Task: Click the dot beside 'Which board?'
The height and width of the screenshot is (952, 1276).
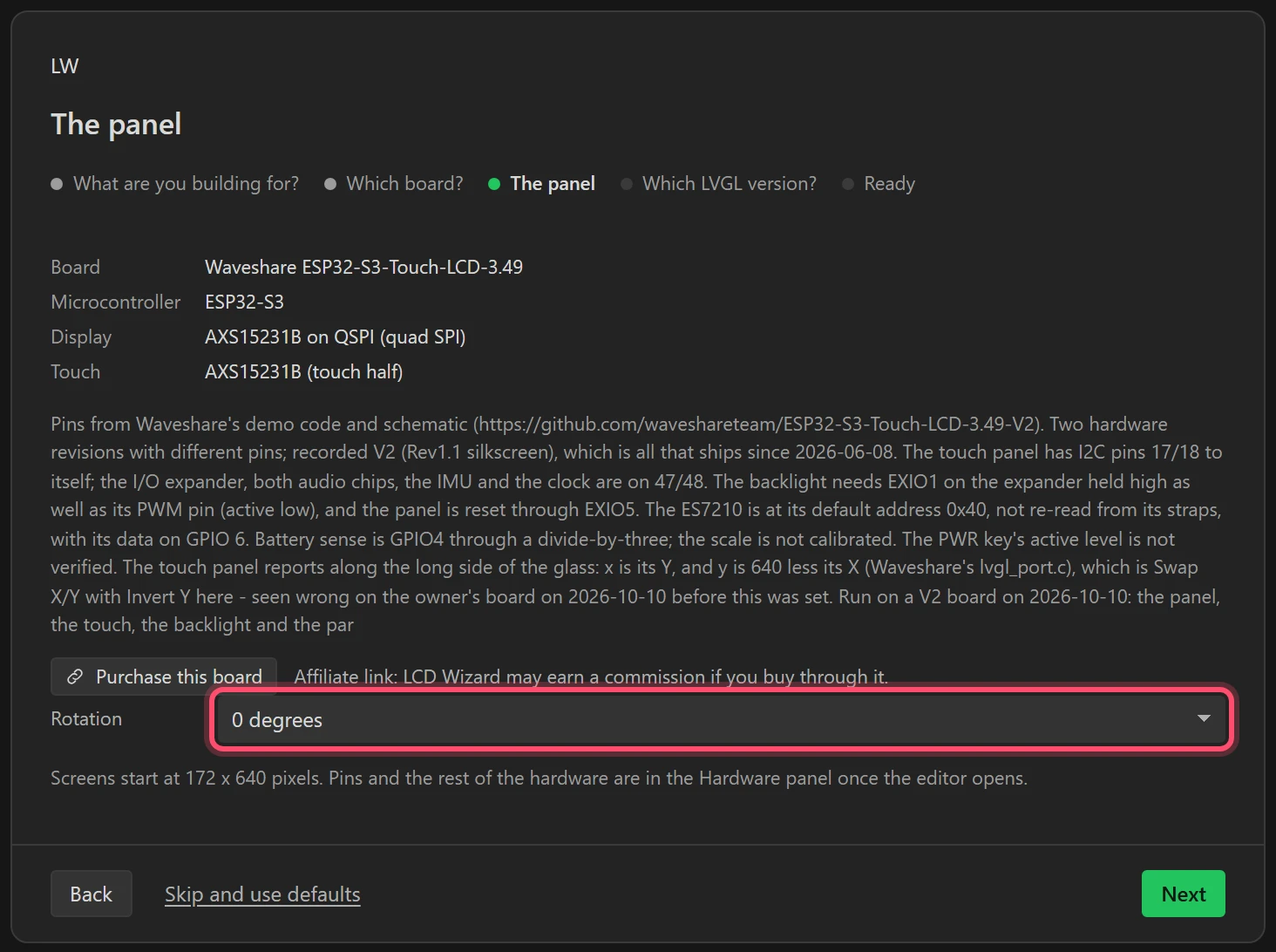Action: pyautogui.click(x=330, y=184)
